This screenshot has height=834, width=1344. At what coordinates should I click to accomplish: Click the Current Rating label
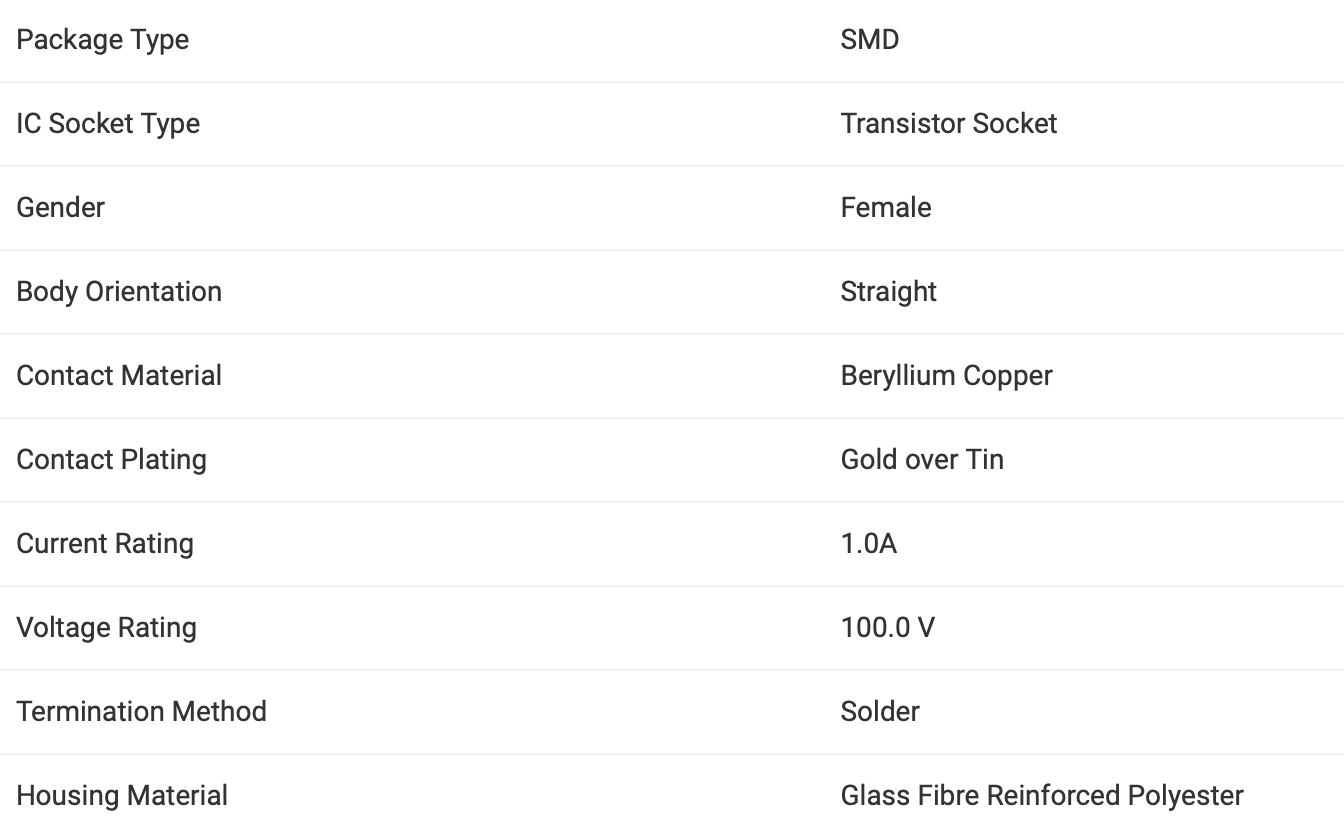click(x=105, y=544)
